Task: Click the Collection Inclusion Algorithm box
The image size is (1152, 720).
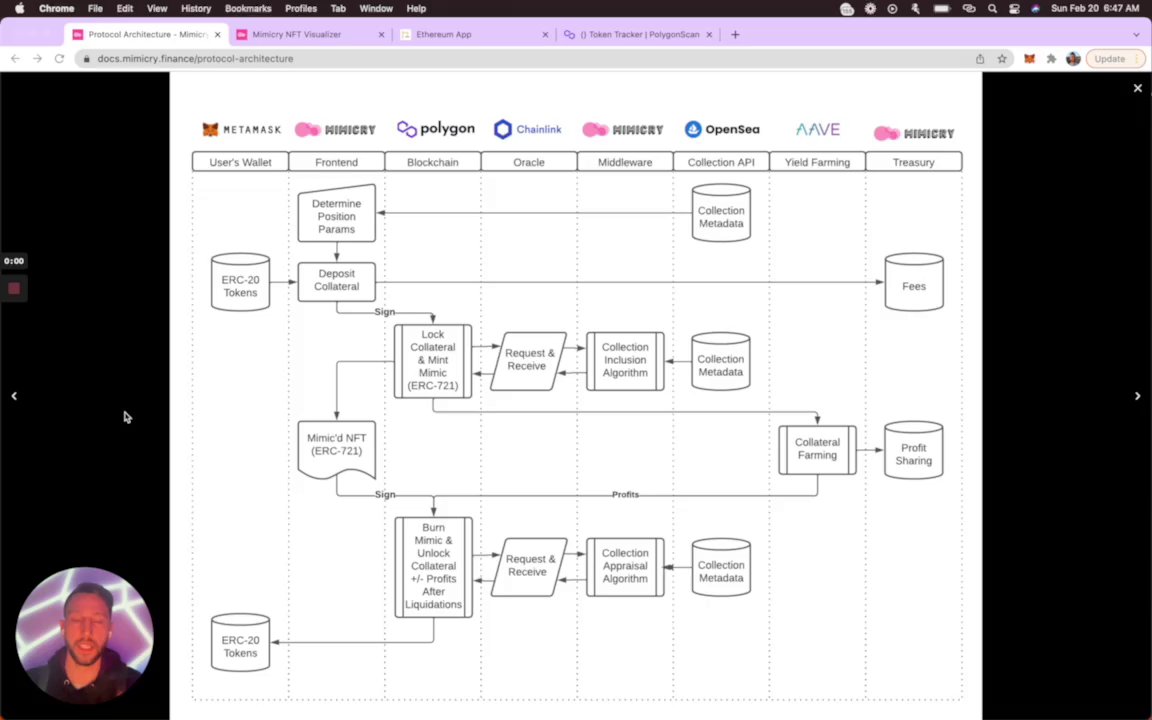Action: (625, 361)
